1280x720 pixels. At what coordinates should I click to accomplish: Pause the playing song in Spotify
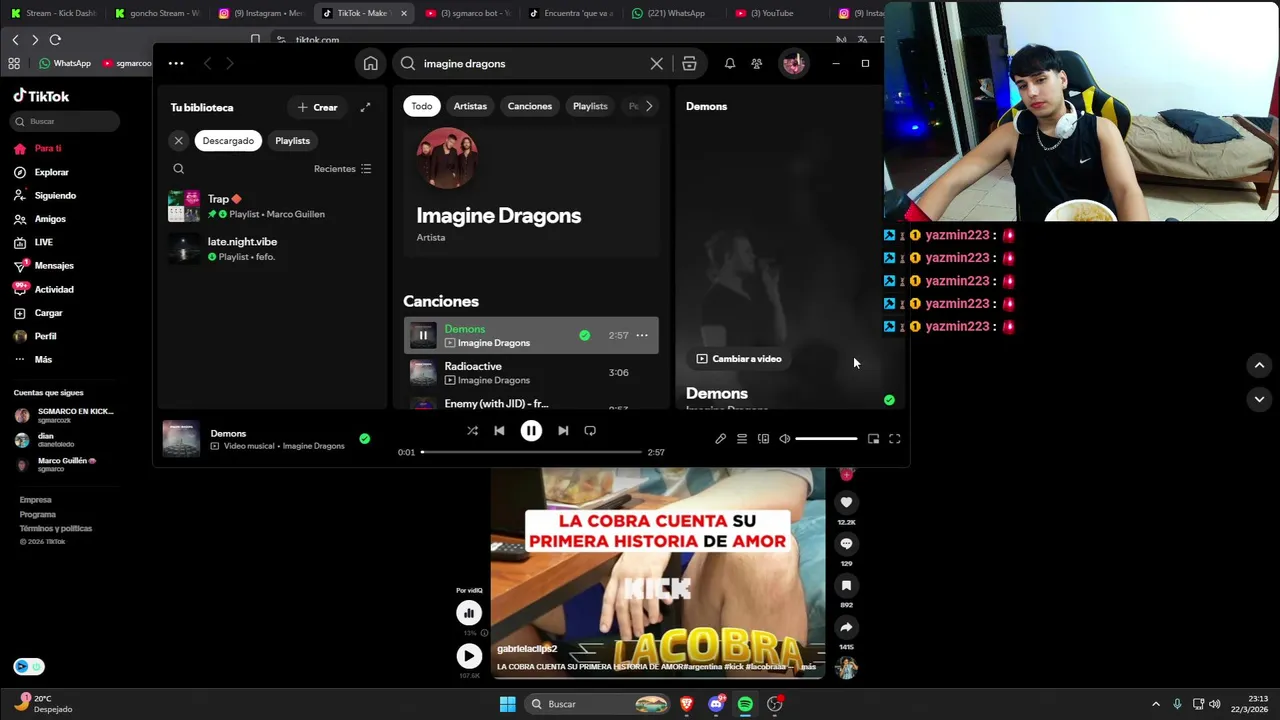[531, 431]
